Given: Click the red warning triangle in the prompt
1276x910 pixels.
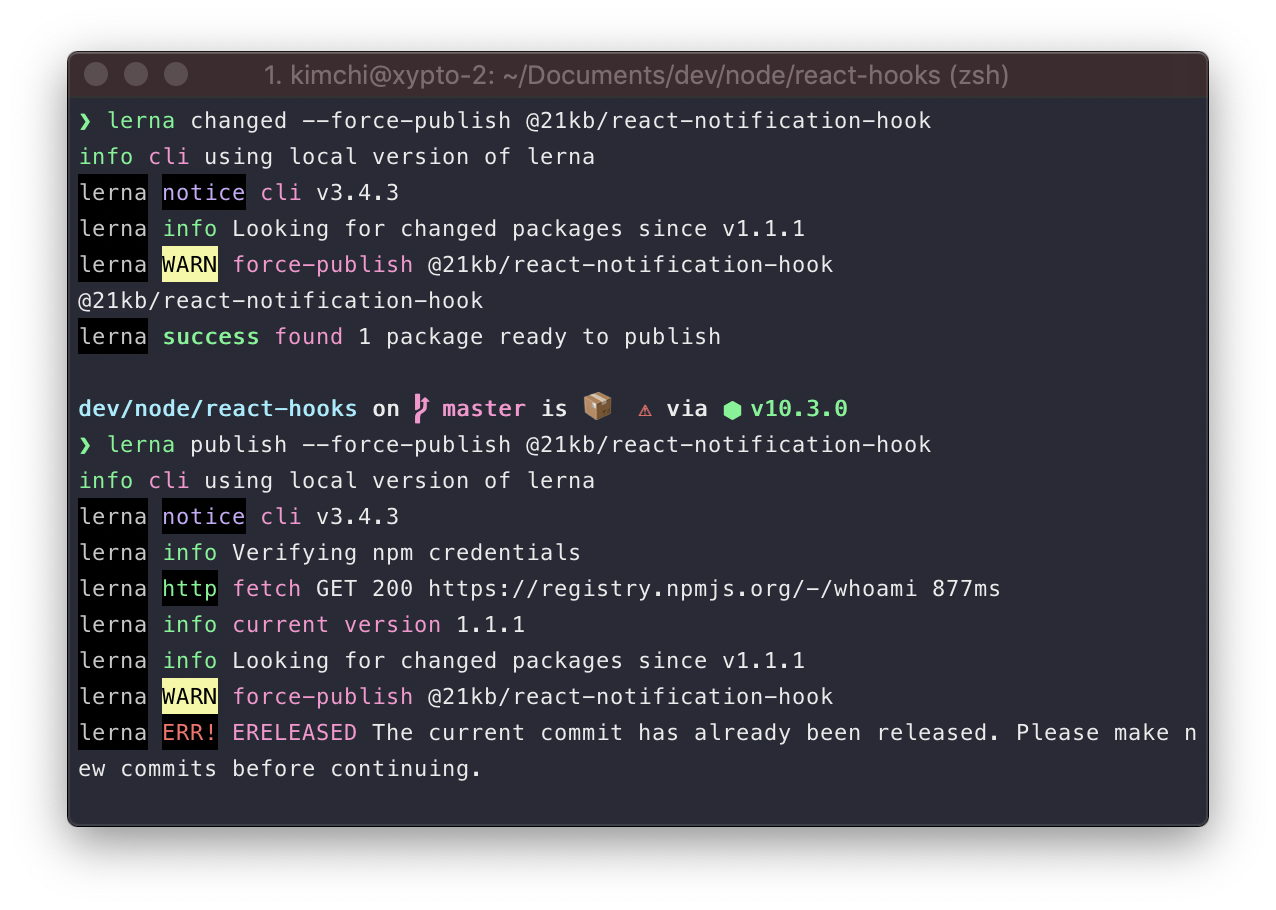Looking at the screenshot, I should [645, 408].
